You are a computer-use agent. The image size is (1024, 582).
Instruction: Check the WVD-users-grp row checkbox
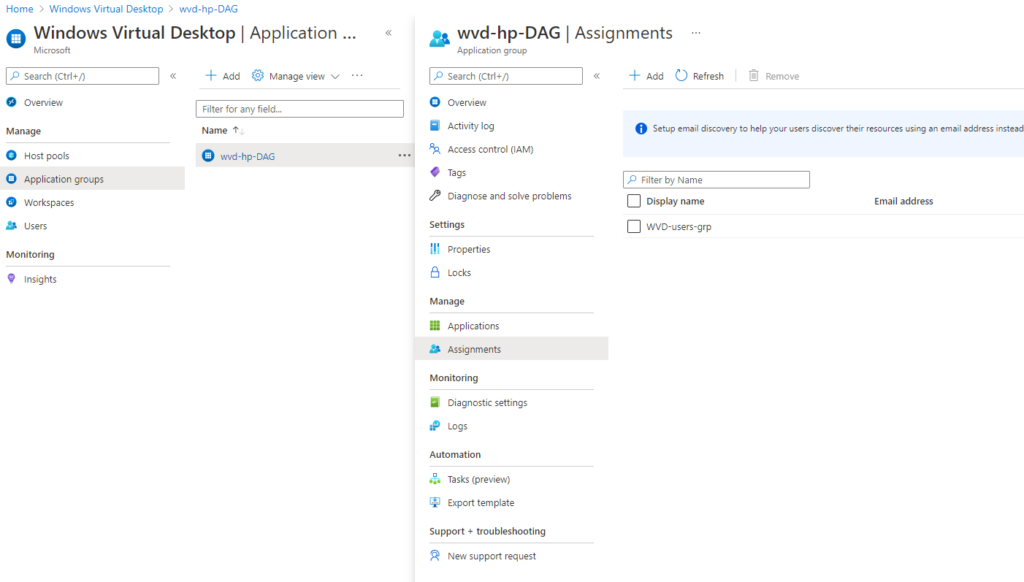coord(633,226)
